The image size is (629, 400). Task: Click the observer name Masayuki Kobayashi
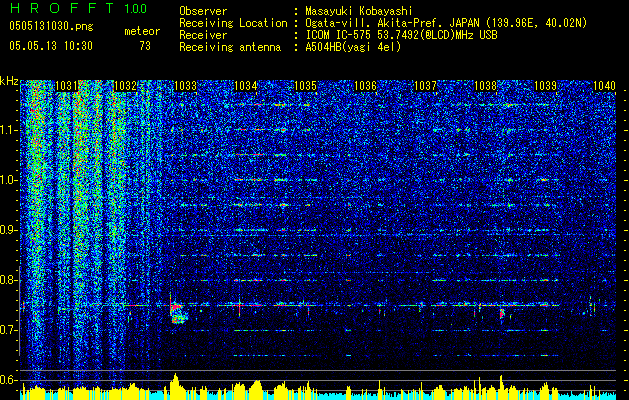pyautogui.click(x=359, y=11)
